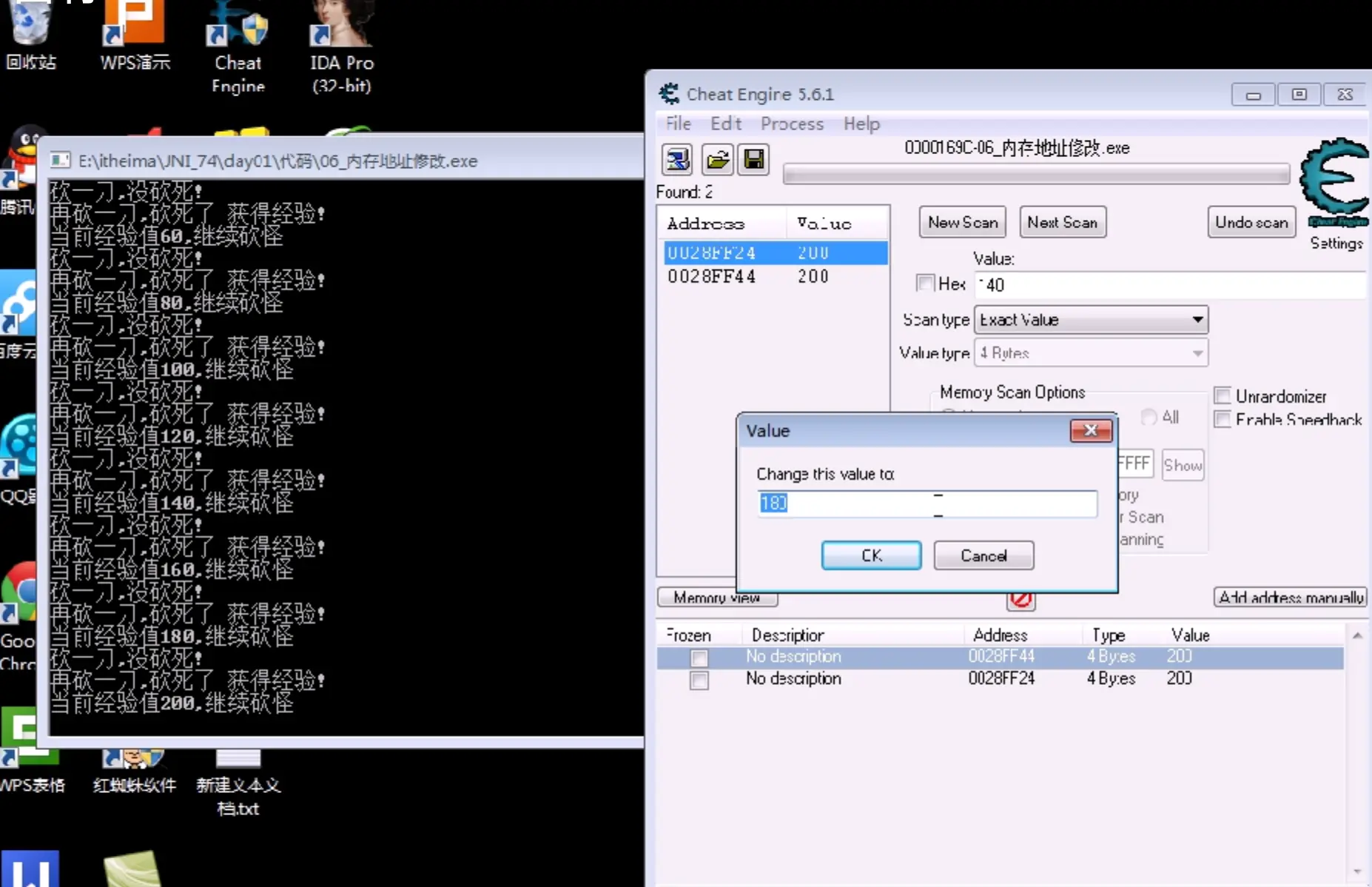The image size is (1372, 887).
Task: Click the red clear-list icon
Action: (1020, 599)
